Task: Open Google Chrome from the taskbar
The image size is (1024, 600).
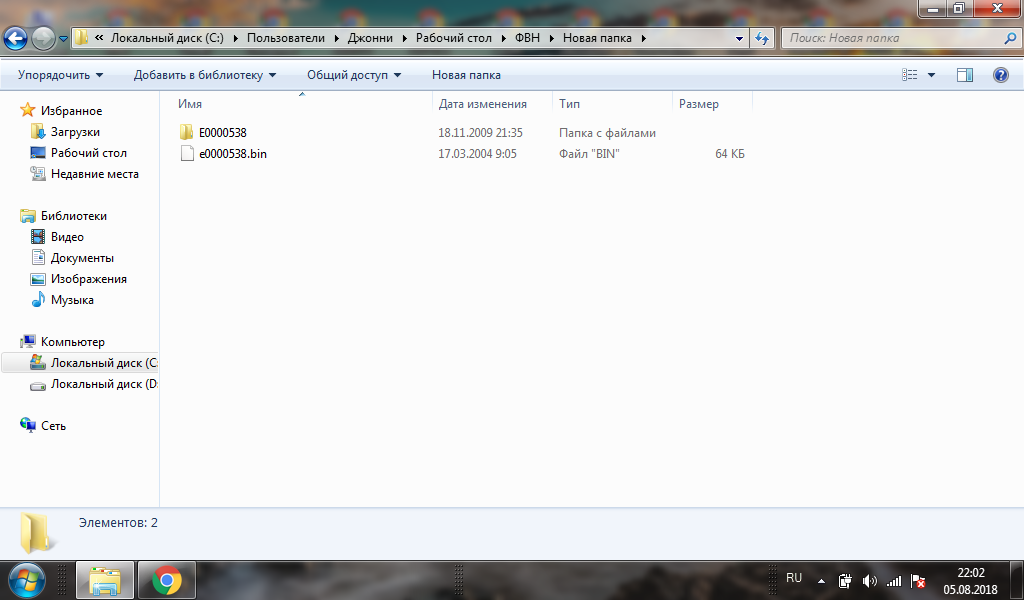Action: click(166, 580)
